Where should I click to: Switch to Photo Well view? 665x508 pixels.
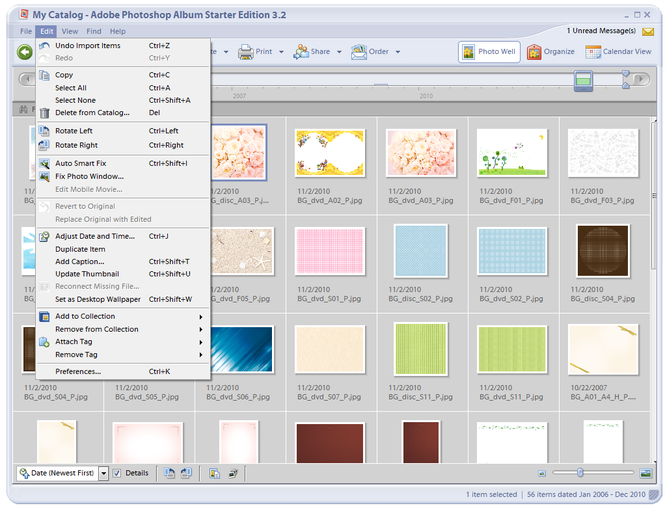tap(489, 52)
